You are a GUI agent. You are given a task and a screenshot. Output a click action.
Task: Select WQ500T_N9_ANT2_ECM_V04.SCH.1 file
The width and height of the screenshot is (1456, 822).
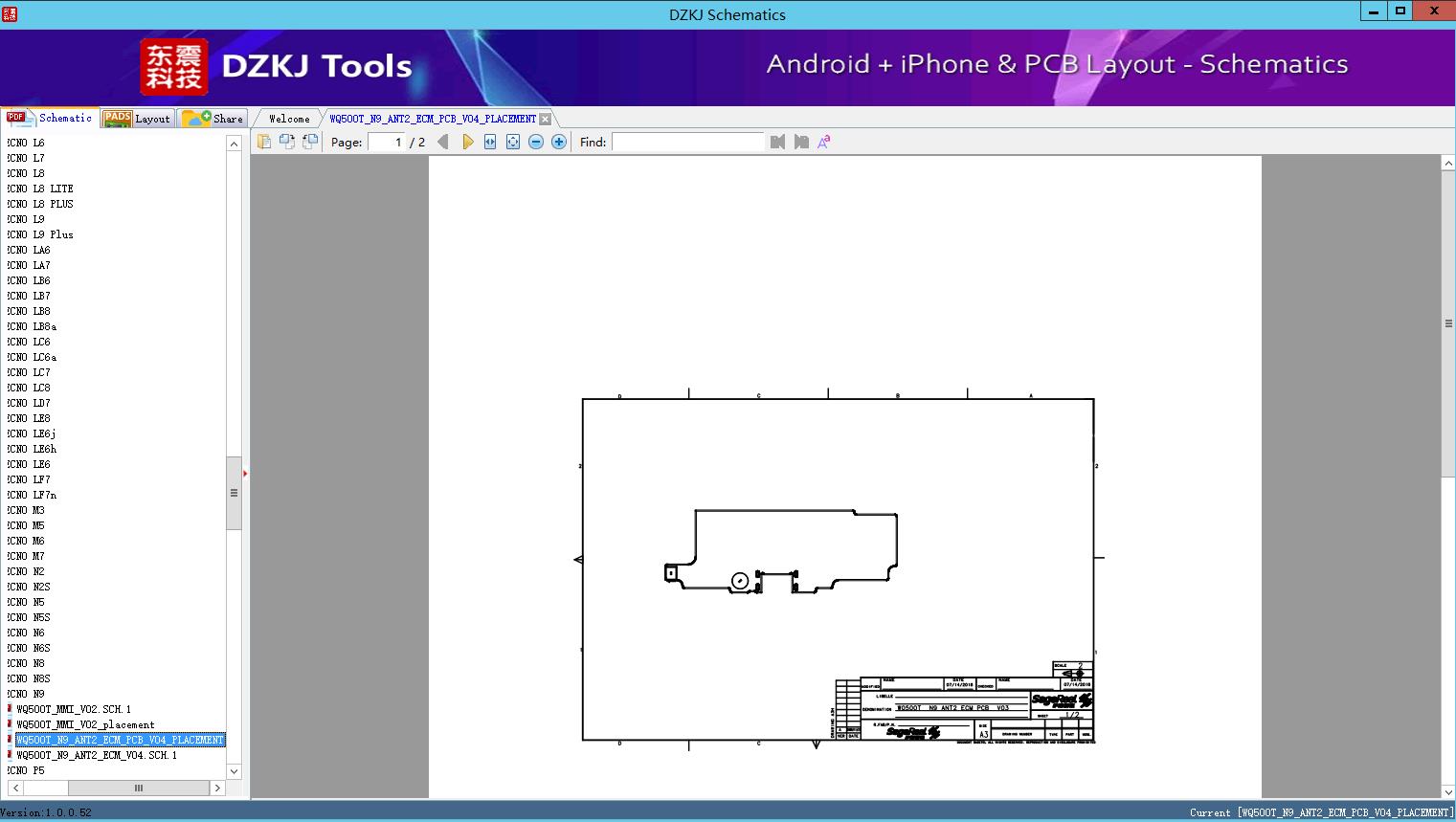pyautogui.click(x=97, y=755)
